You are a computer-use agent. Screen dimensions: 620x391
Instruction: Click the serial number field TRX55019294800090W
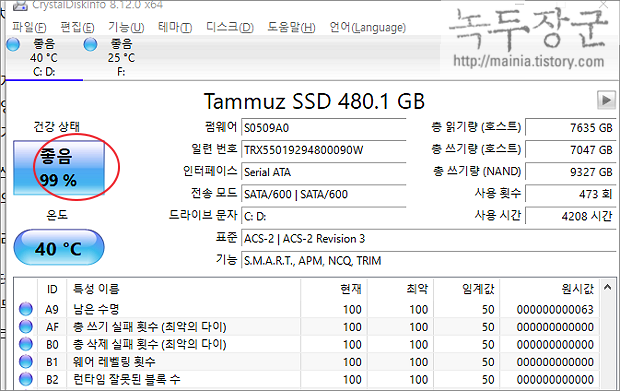click(x=323, y=150)
